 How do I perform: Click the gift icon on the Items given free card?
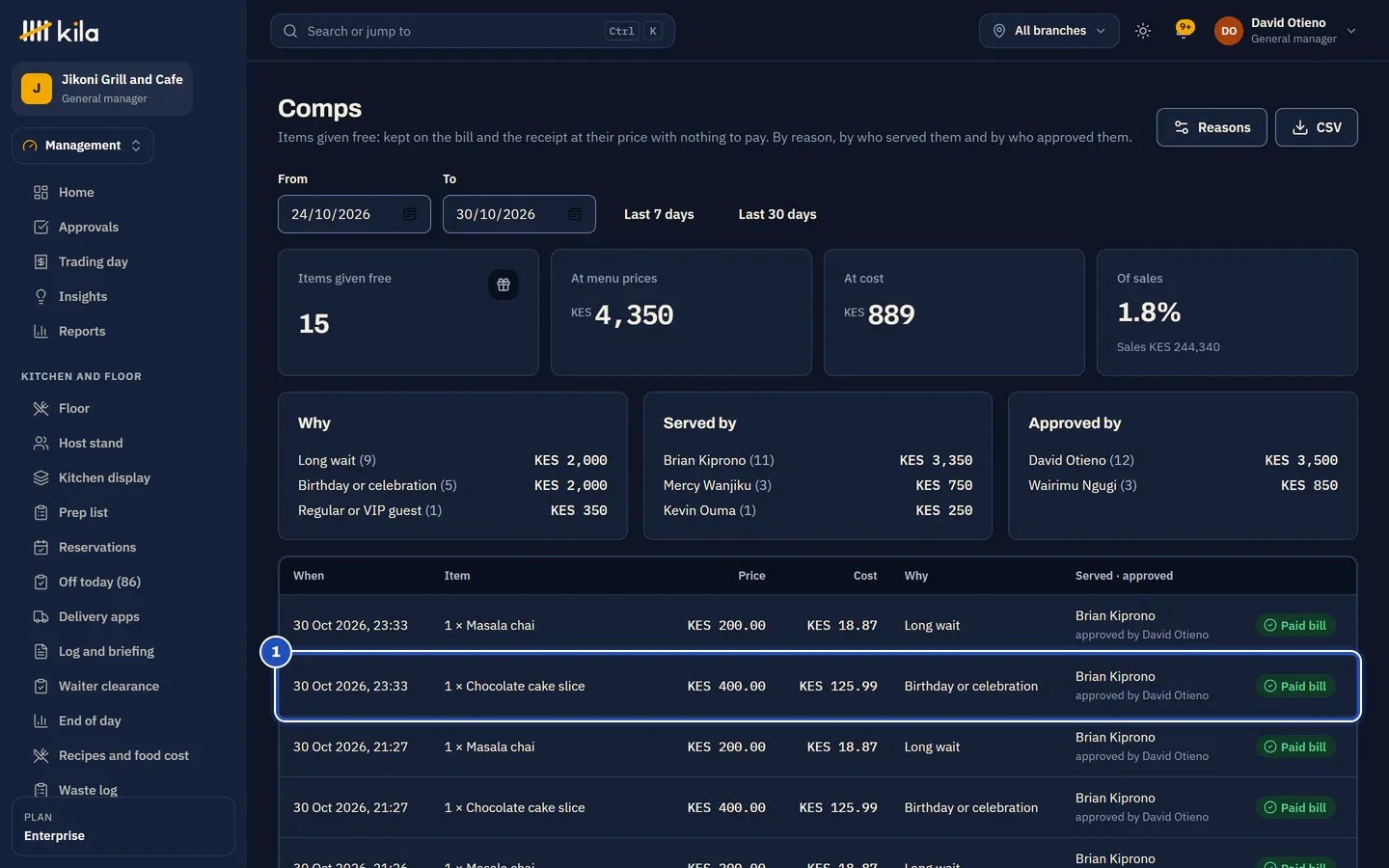(x=504, y=285)
